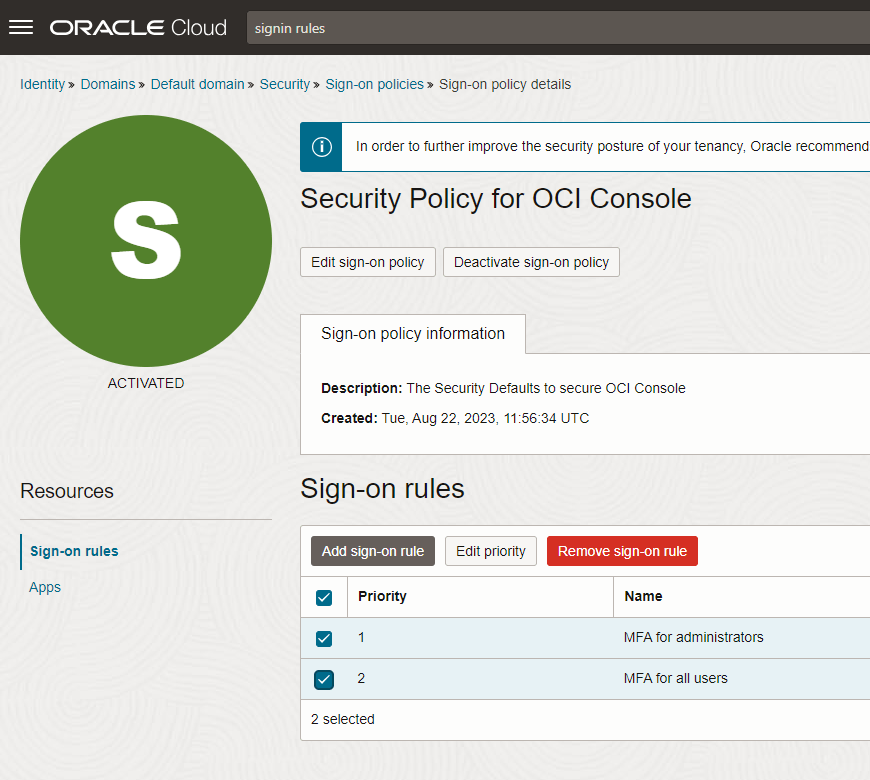This screenshot has height=780, width=870.
Task: Navigate to Domains breadcrumb link
Action: pos(107,84)
